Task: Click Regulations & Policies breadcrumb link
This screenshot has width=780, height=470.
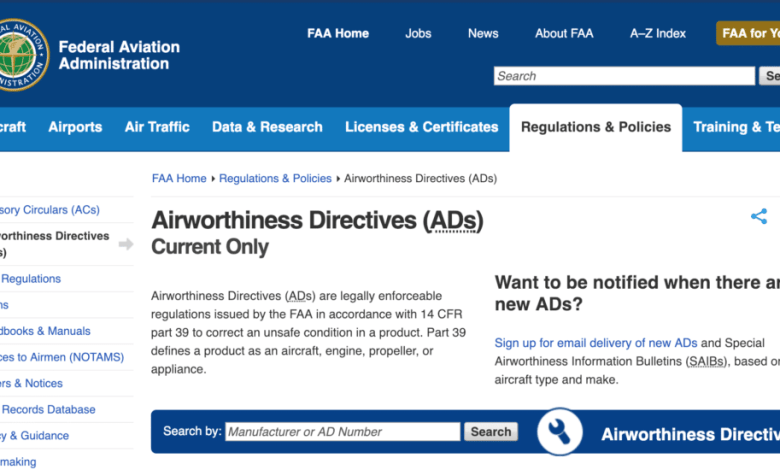Action: (x=275, y=179)
